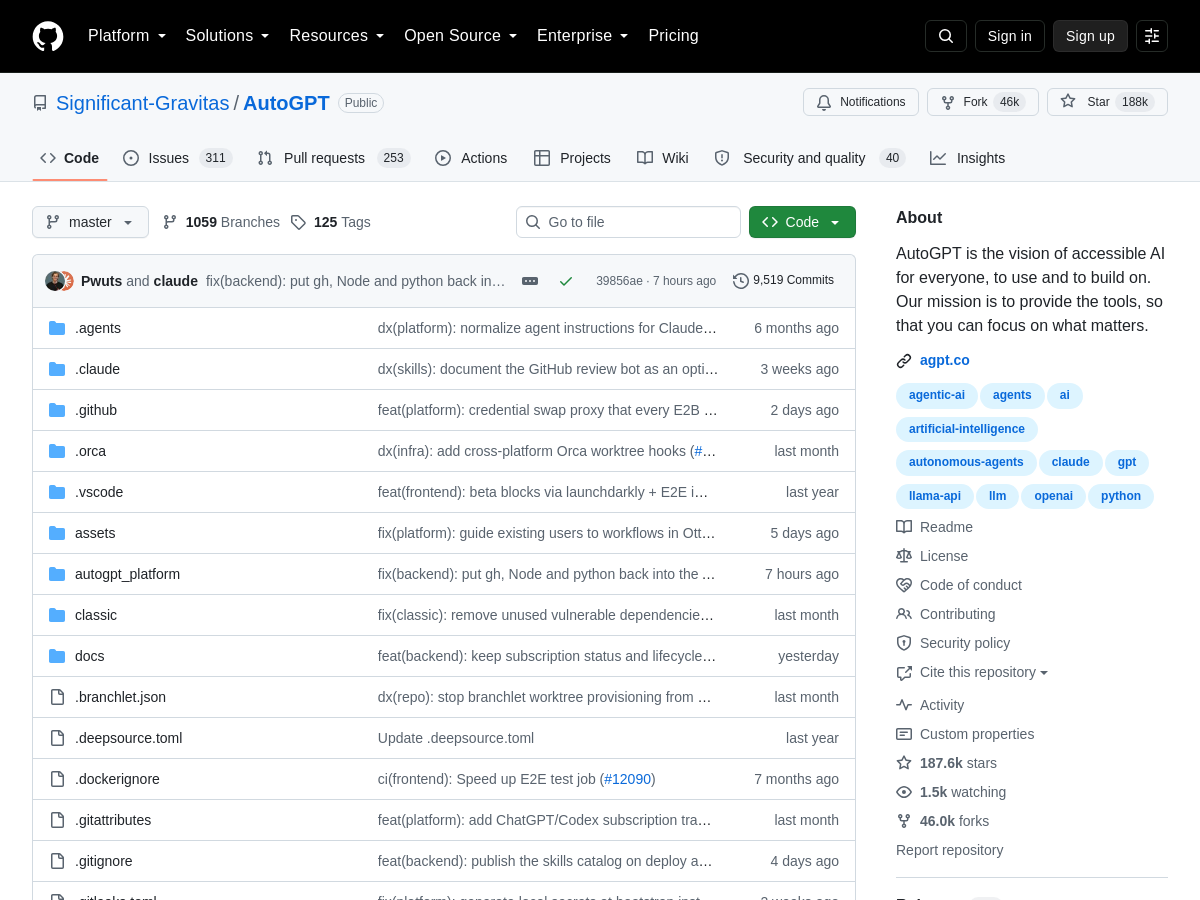This screenshot has height=900, width=1200.
Task: Open the .gitattributes file
Action: pyautogui.click(x=113, y=820)
